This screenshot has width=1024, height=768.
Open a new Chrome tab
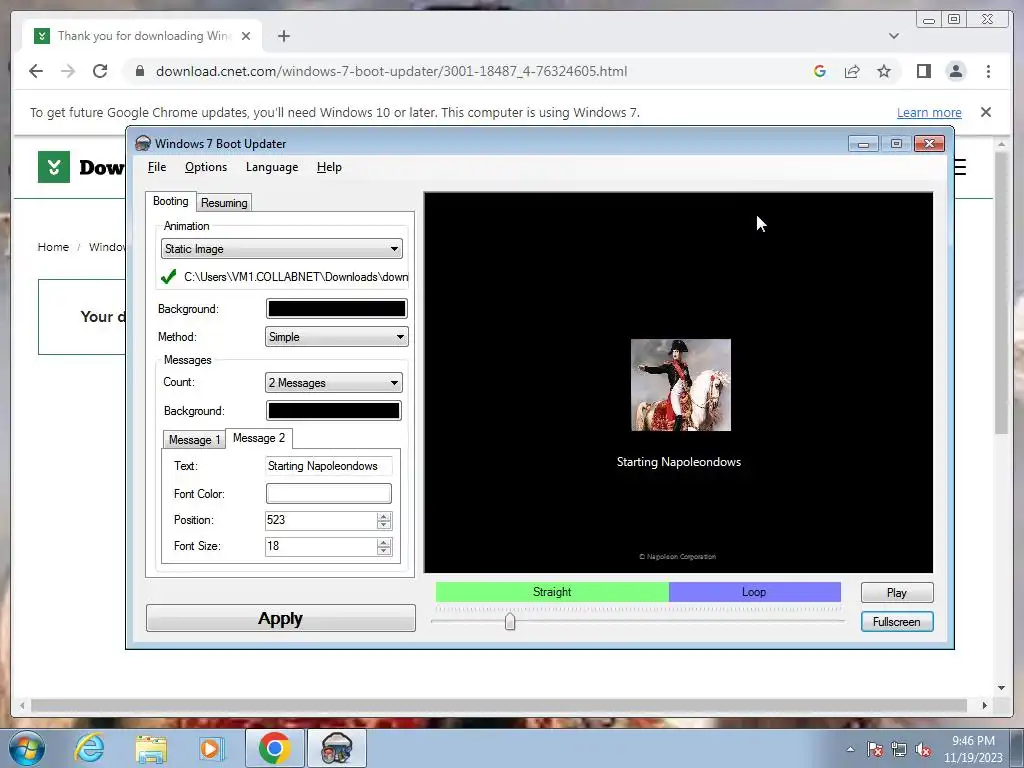(x=283, y=36)
